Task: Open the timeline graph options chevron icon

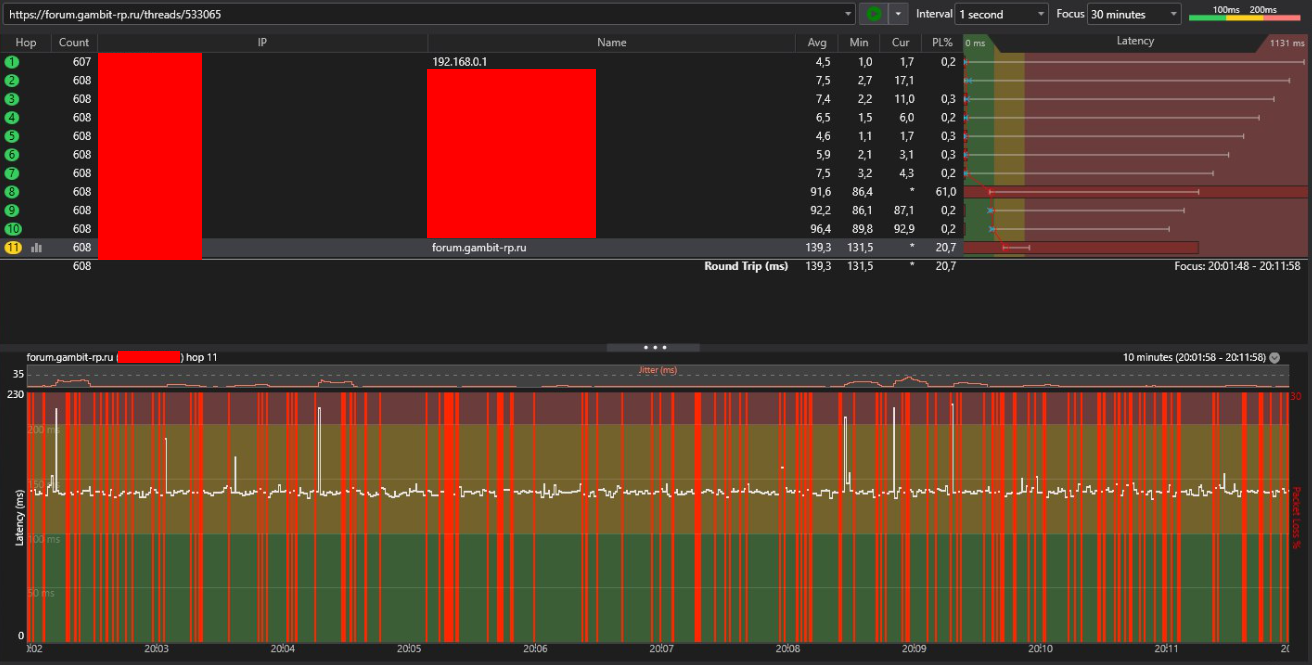Action: pos(1274,357)
